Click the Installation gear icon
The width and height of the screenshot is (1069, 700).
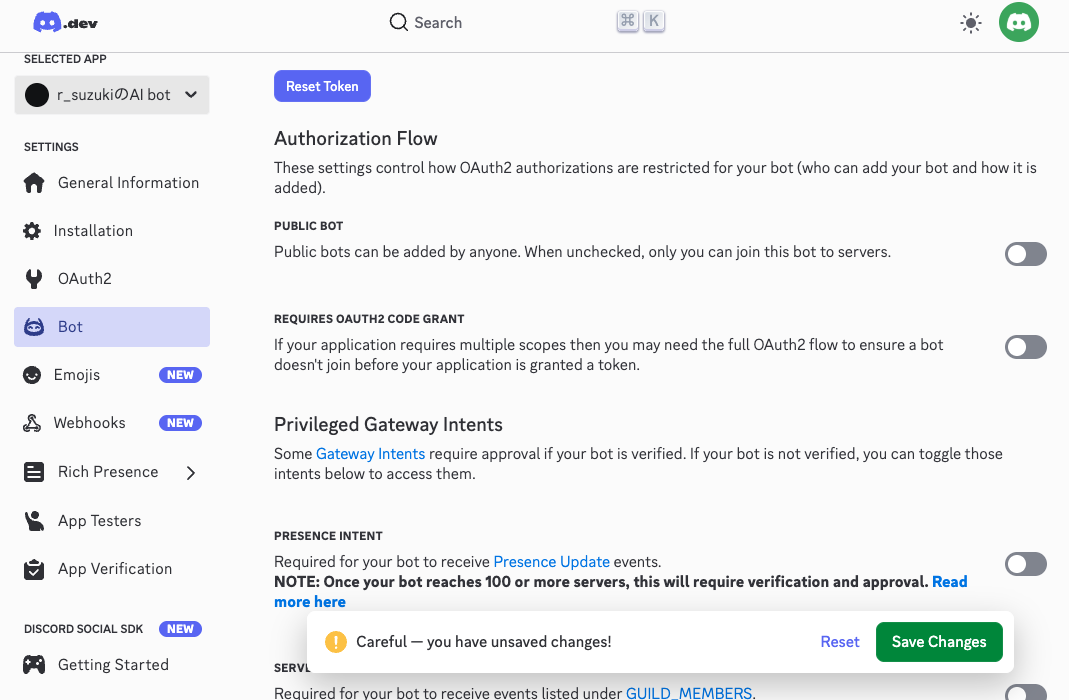point(33,231)
